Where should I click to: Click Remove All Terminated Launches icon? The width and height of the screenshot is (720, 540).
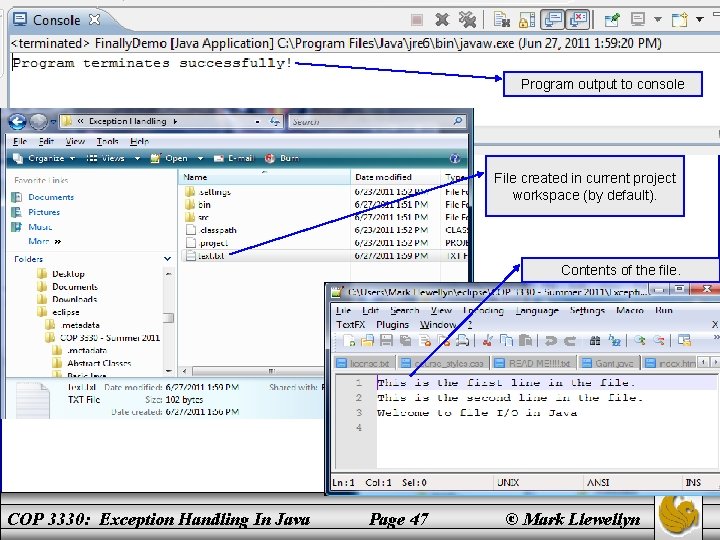(x=467, y=20)
